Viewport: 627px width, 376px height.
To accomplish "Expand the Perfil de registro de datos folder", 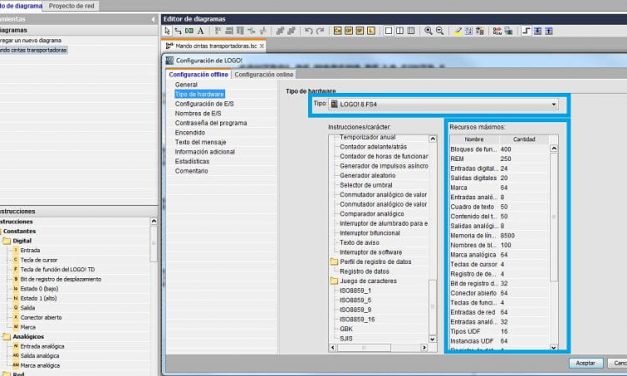I will [x=334, y=262].
